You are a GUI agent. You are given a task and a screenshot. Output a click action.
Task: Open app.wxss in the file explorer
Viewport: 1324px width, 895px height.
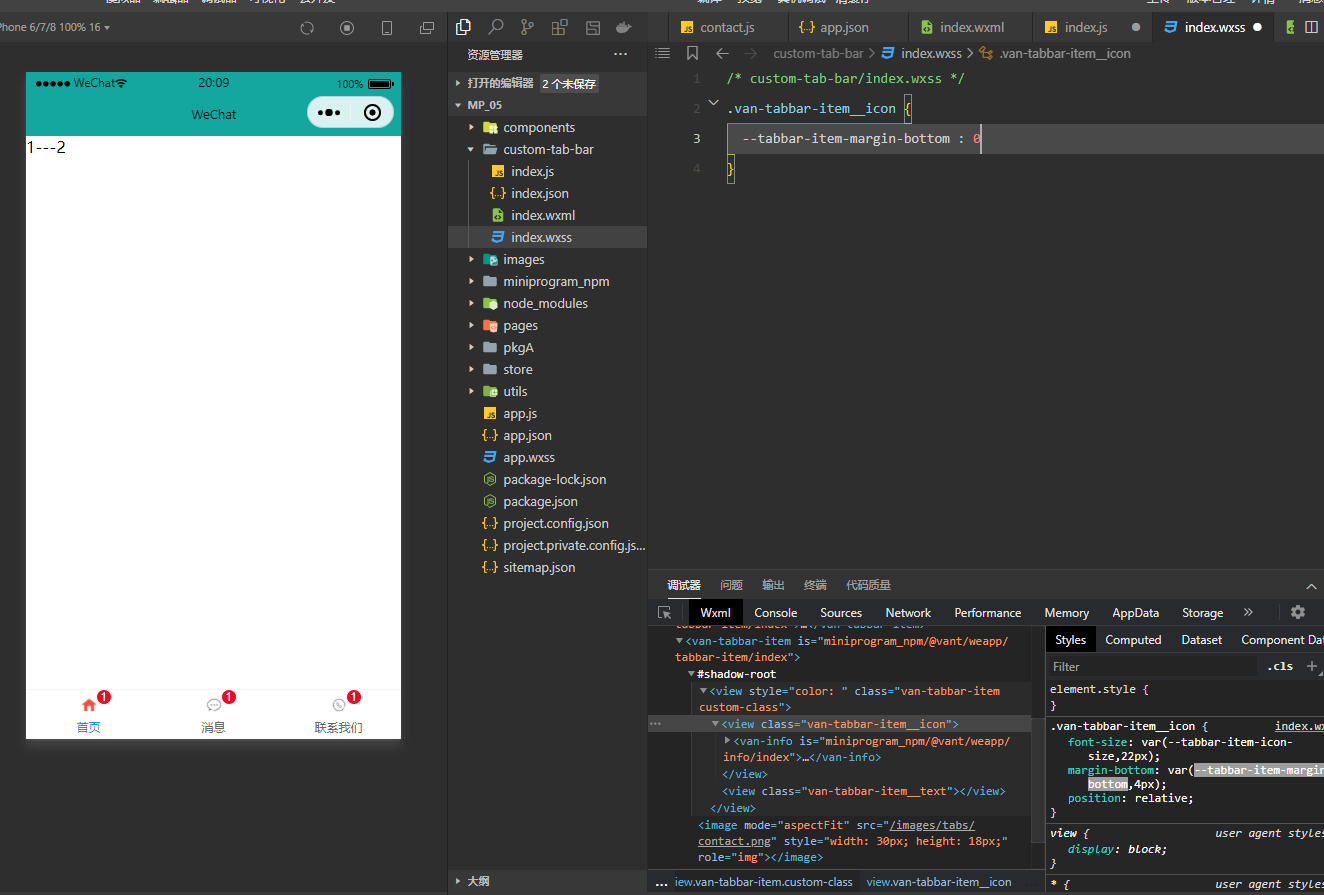pos(529,457)
